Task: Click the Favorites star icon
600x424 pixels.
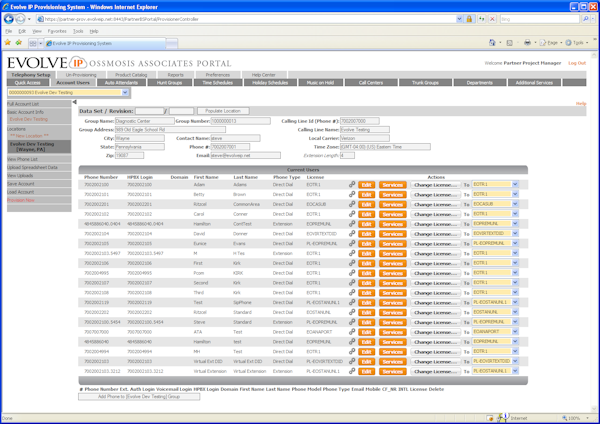Action: click(x=8, y=43)
